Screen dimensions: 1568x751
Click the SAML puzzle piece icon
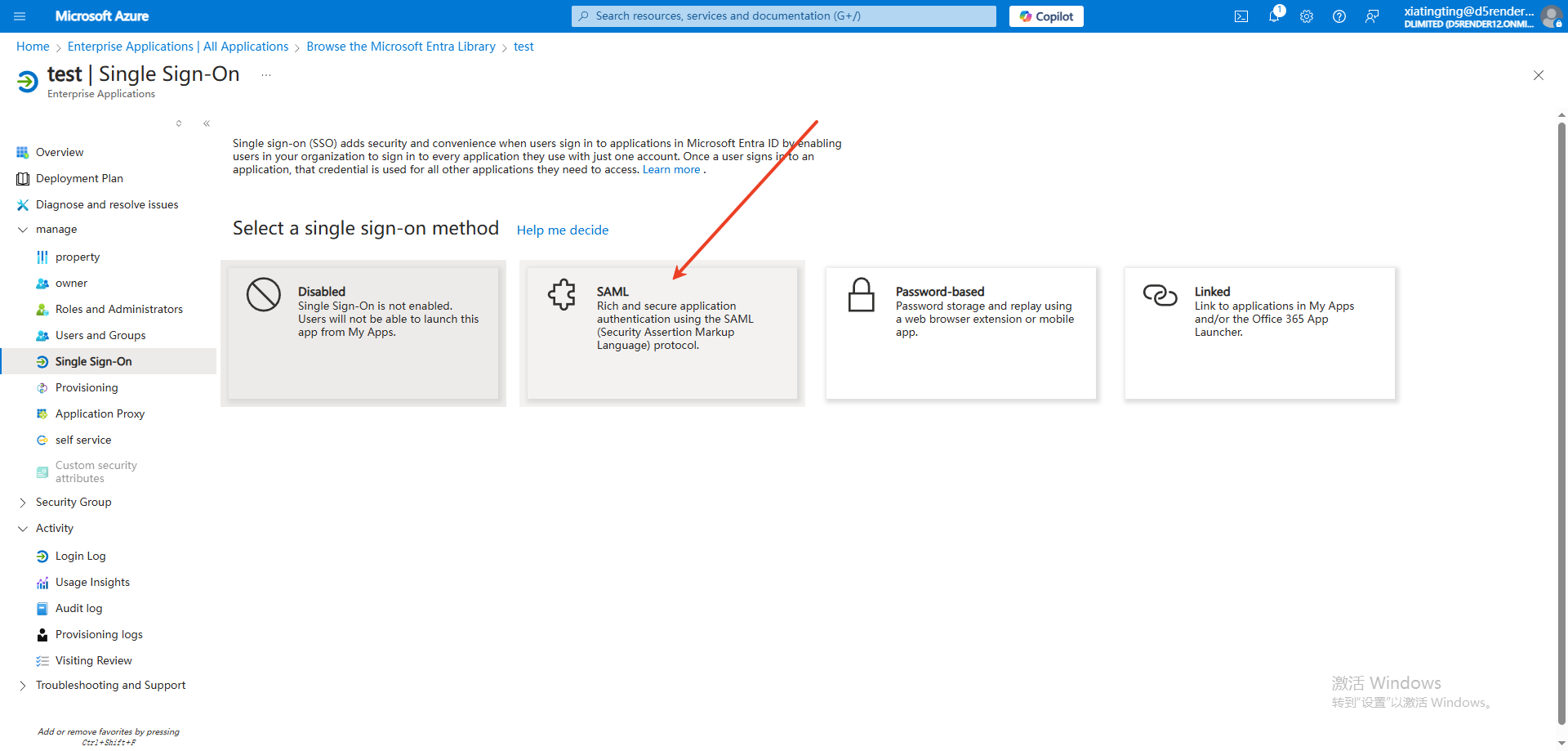coord(562,294)
